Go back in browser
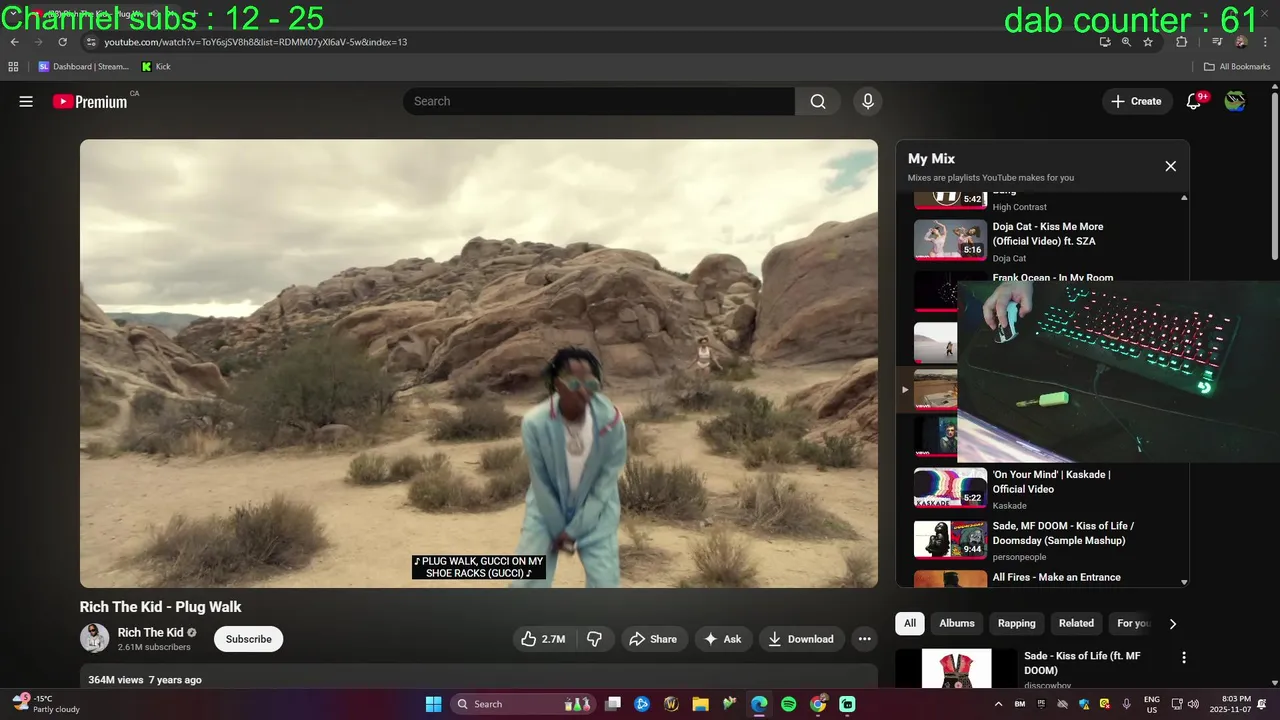Viewport: 1280px width, 720px height. point(14,42)
